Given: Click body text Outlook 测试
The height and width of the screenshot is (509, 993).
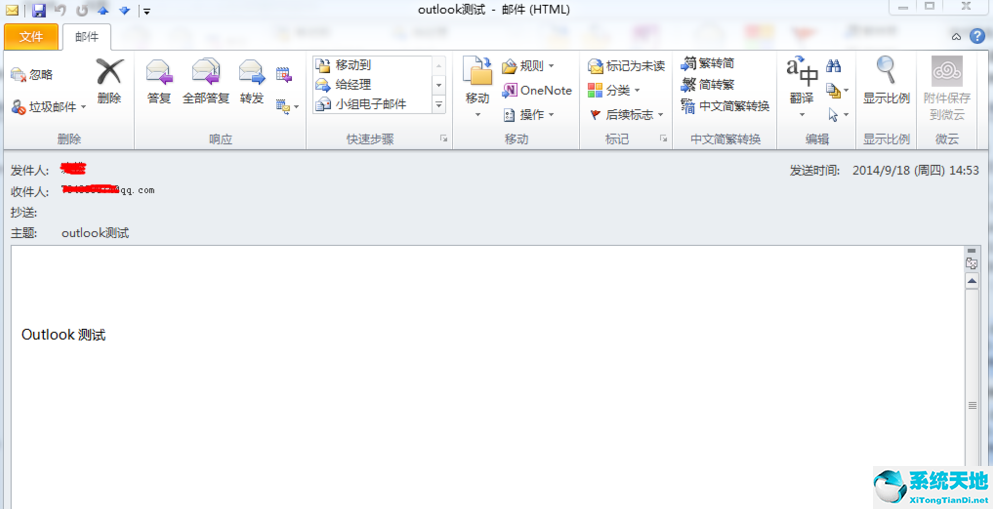Looking at the screenshot, I should point(63,335).
